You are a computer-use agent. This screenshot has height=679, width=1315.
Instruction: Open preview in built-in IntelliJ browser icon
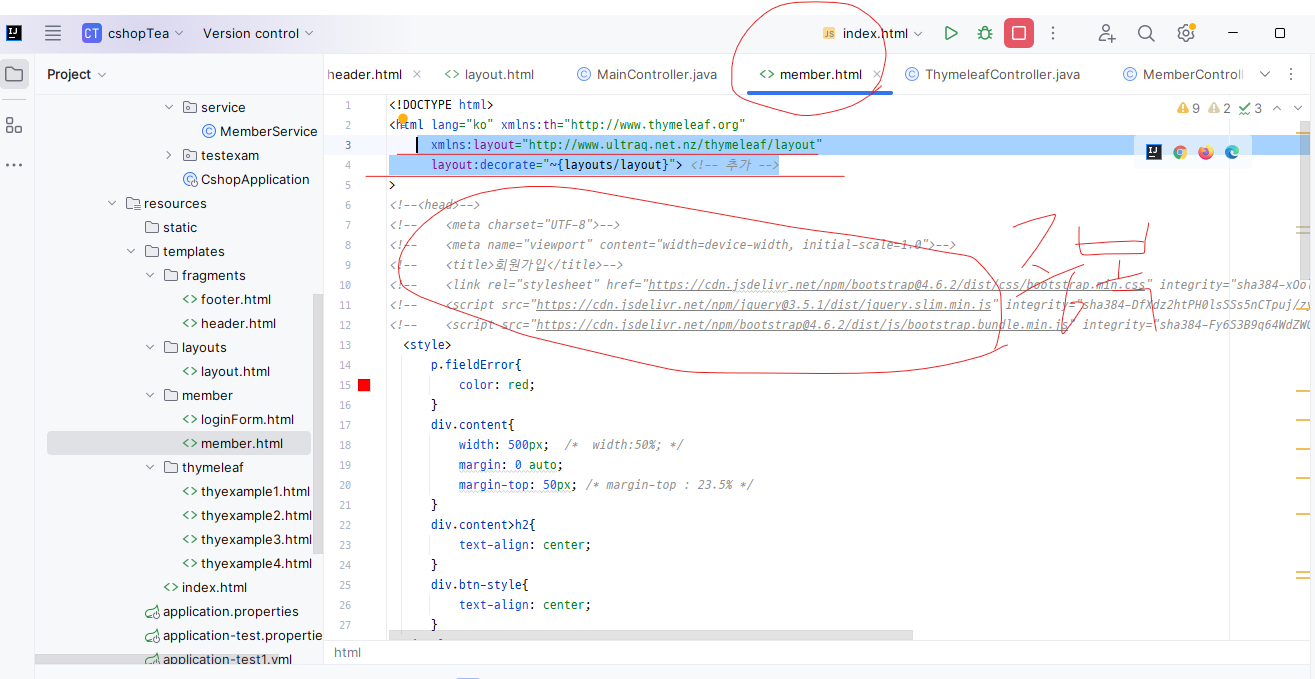click(x=1153, y=152)
